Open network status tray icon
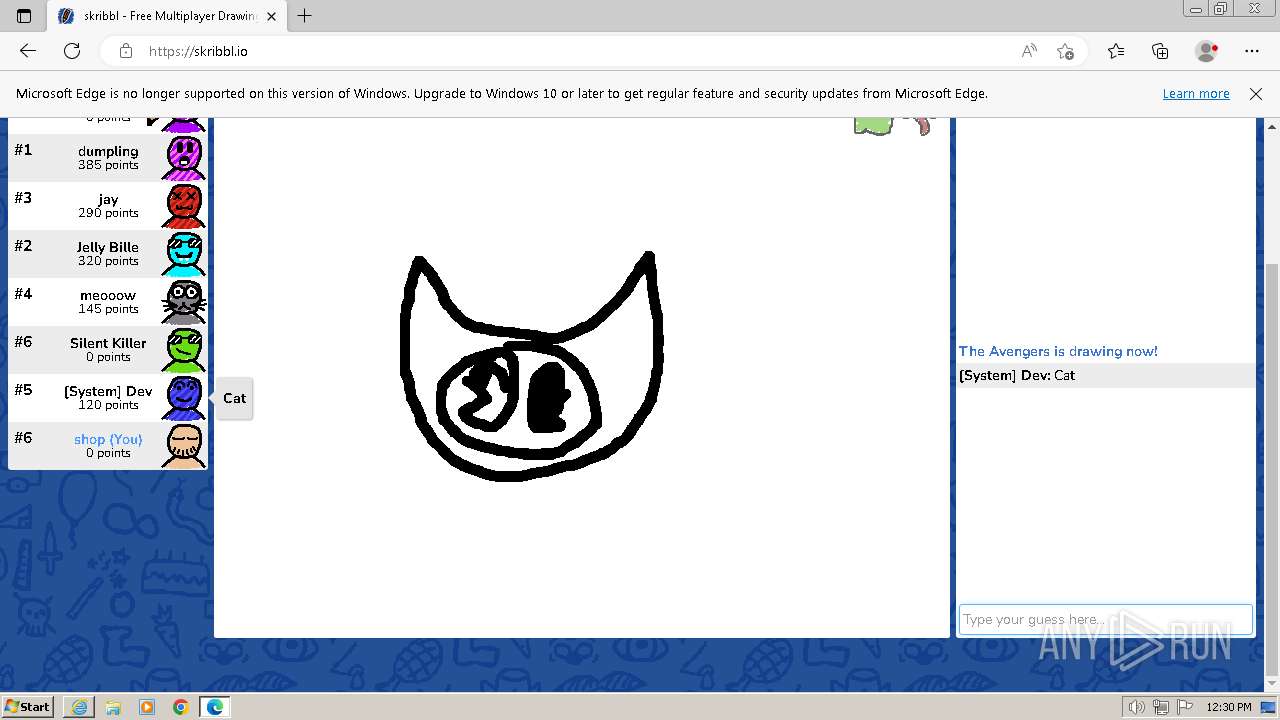Image resolution: width=1280 pixels, height=720 pixels. tap(1160, 707)
